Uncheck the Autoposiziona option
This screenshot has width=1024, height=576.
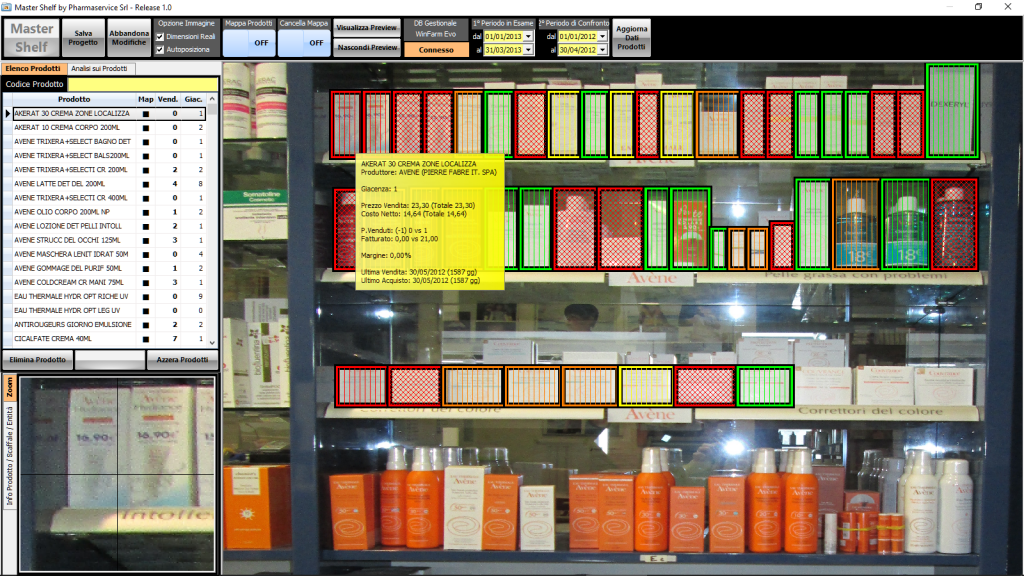160,50
